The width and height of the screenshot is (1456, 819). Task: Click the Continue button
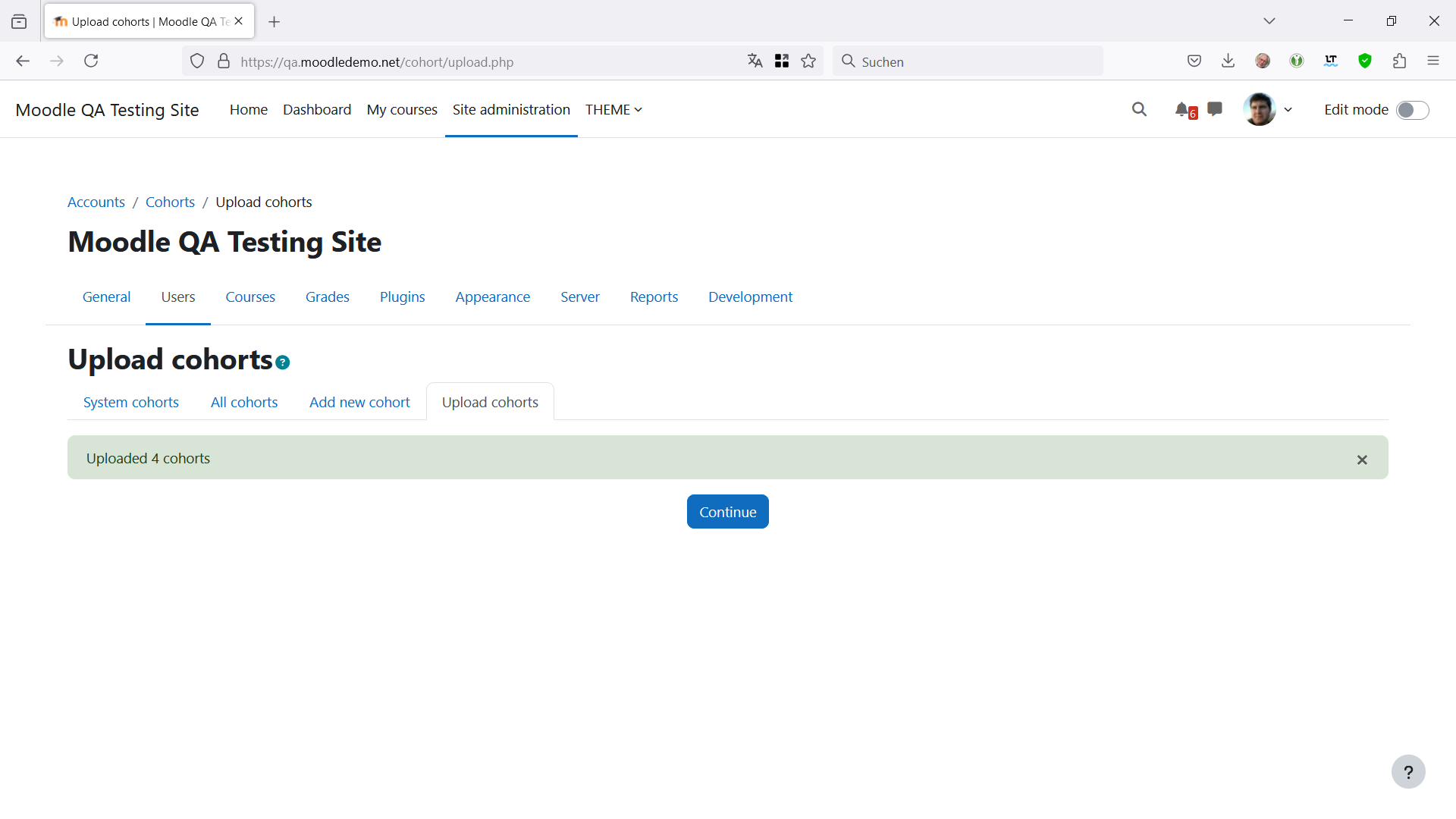[728, 512]
